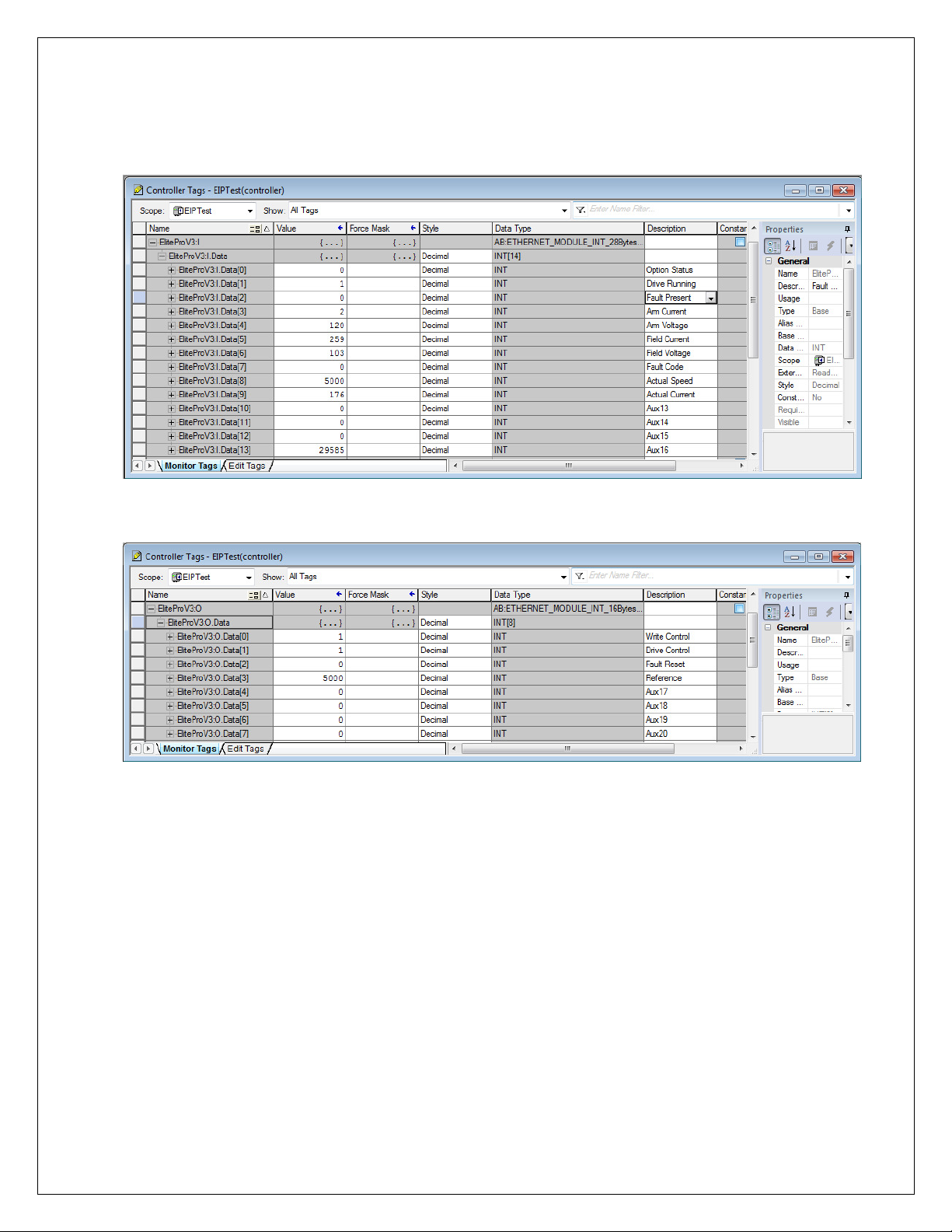The width and height of the screenshot is (952, 1232).
Task: Select Alphabetical sort icon in EliteProV3:O window Properties
Action: click(x=790, y=613)
